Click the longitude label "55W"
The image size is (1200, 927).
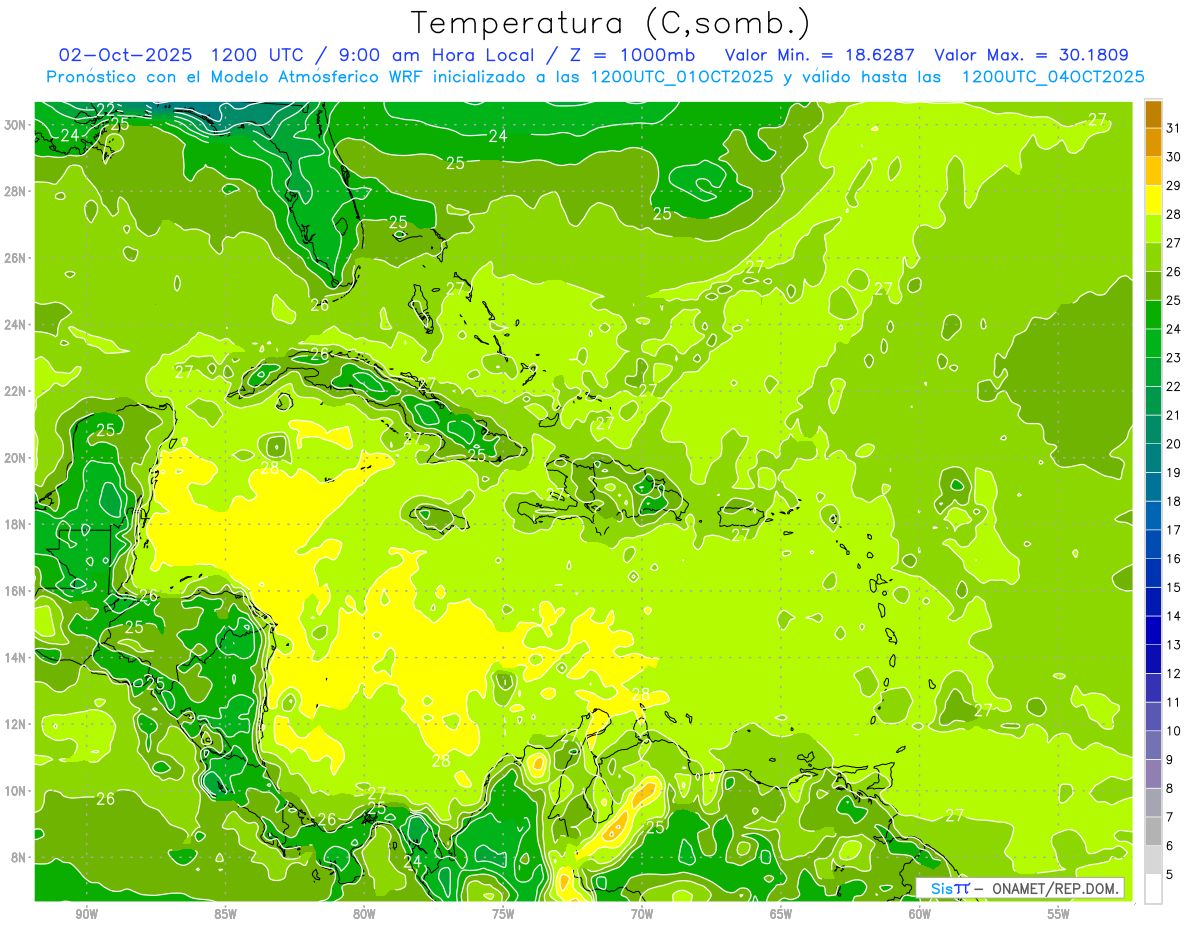point(1059,914)
